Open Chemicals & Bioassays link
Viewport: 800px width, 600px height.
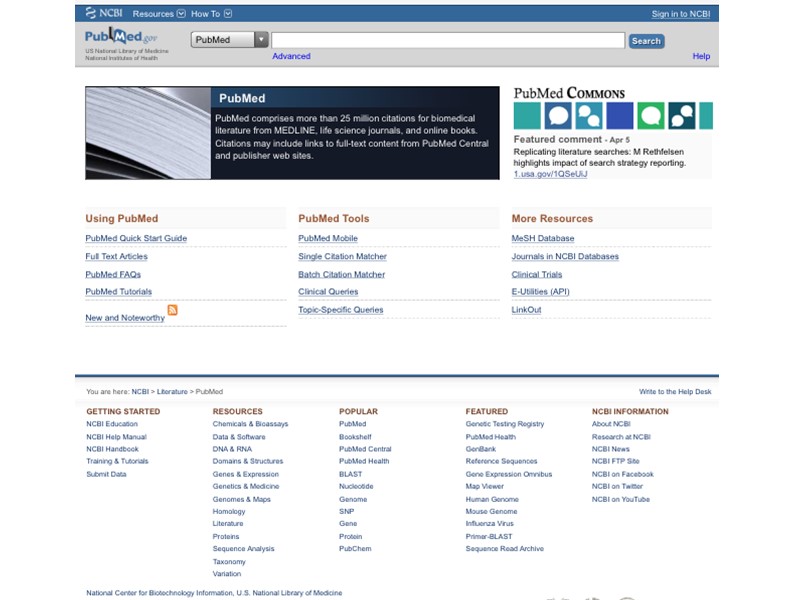(x=251, y=424)
